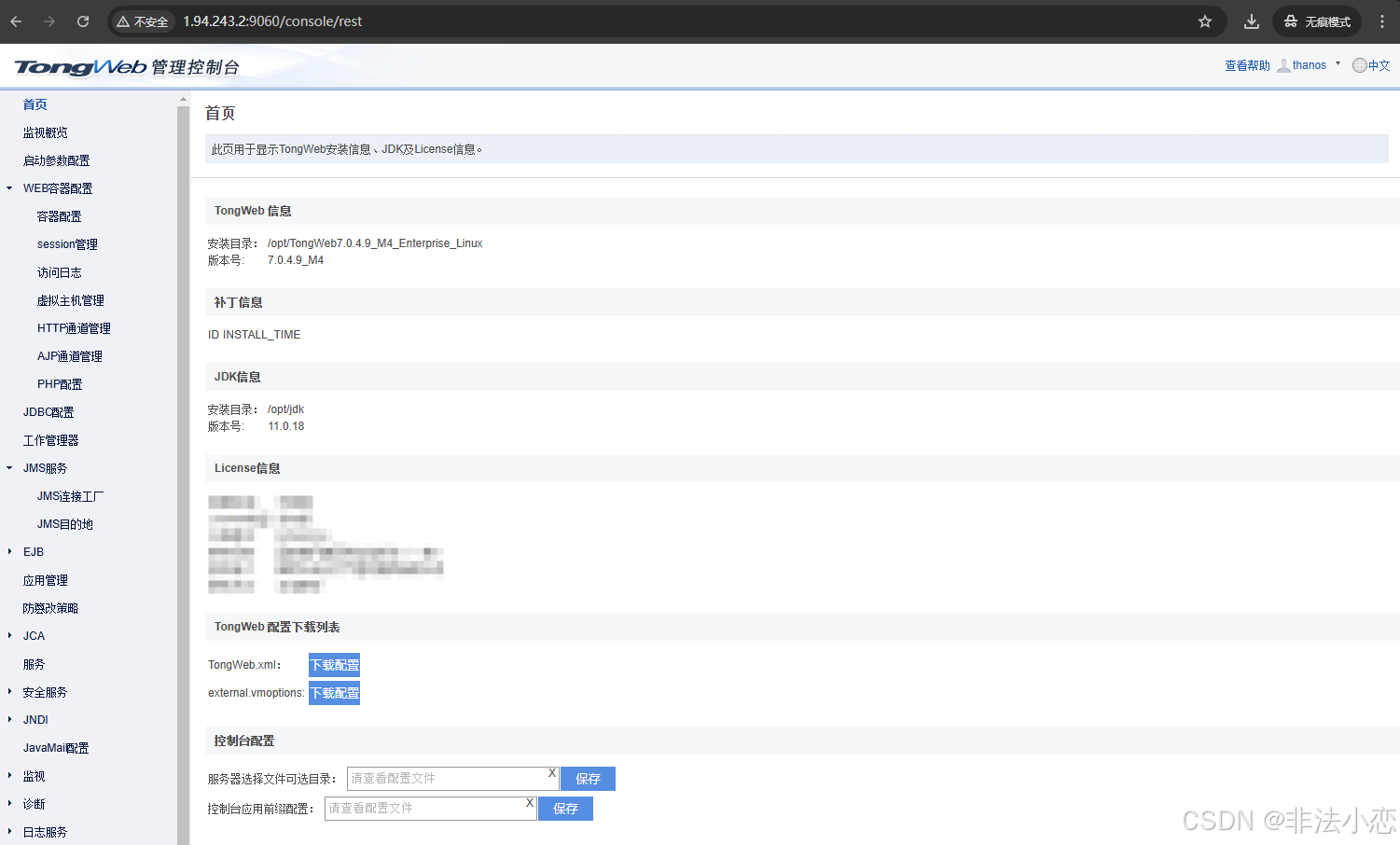Open 容器配置 under WEB容器配置
This screenshot has height=845, width=1400.
60,216
